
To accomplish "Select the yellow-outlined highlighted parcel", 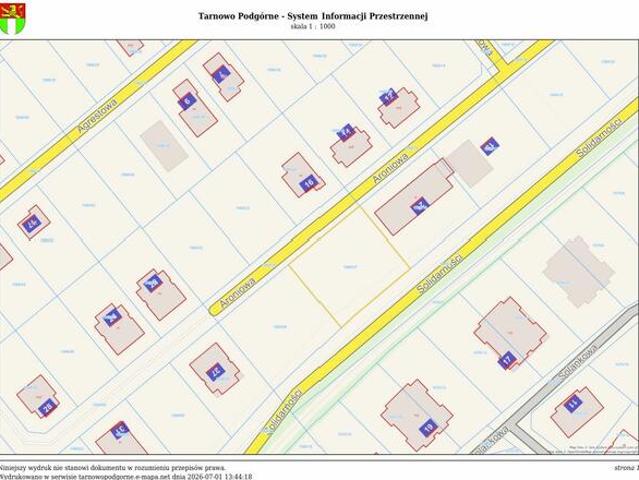I will 350,266.
